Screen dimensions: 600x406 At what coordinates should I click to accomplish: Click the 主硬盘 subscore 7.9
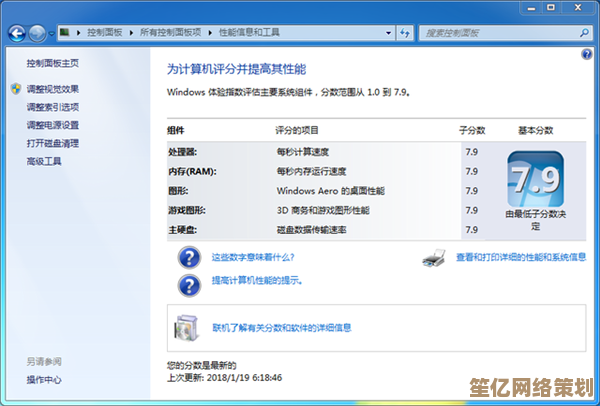pos(471,230)
